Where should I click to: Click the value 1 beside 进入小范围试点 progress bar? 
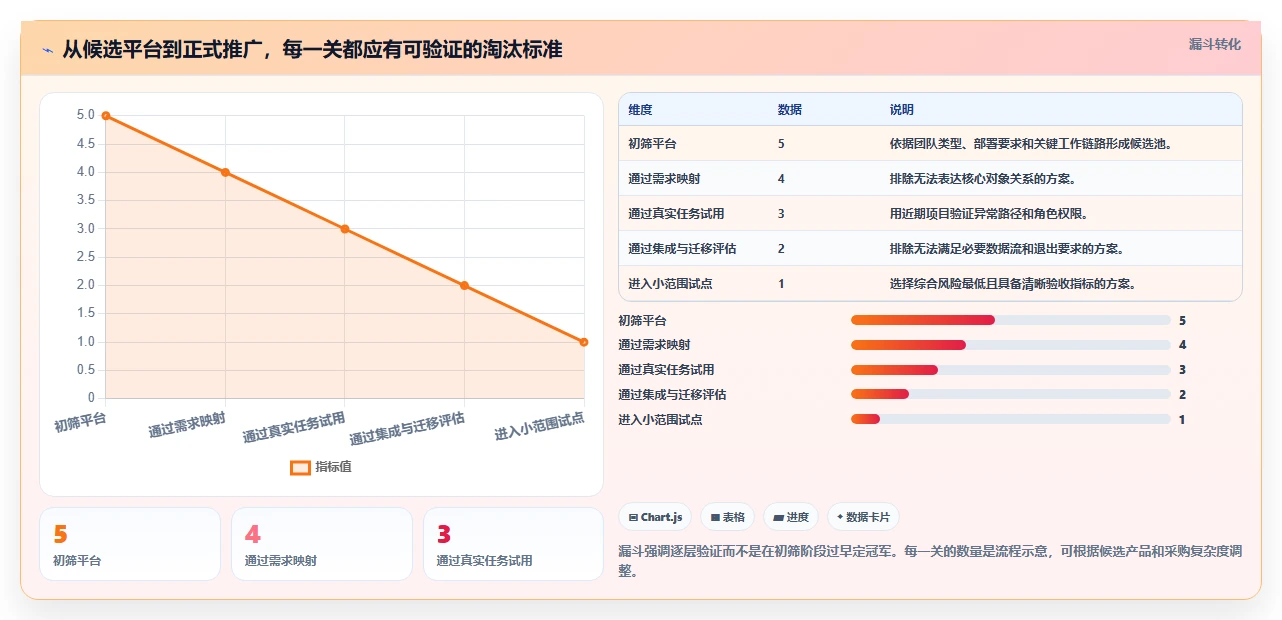click(1182, 420)
